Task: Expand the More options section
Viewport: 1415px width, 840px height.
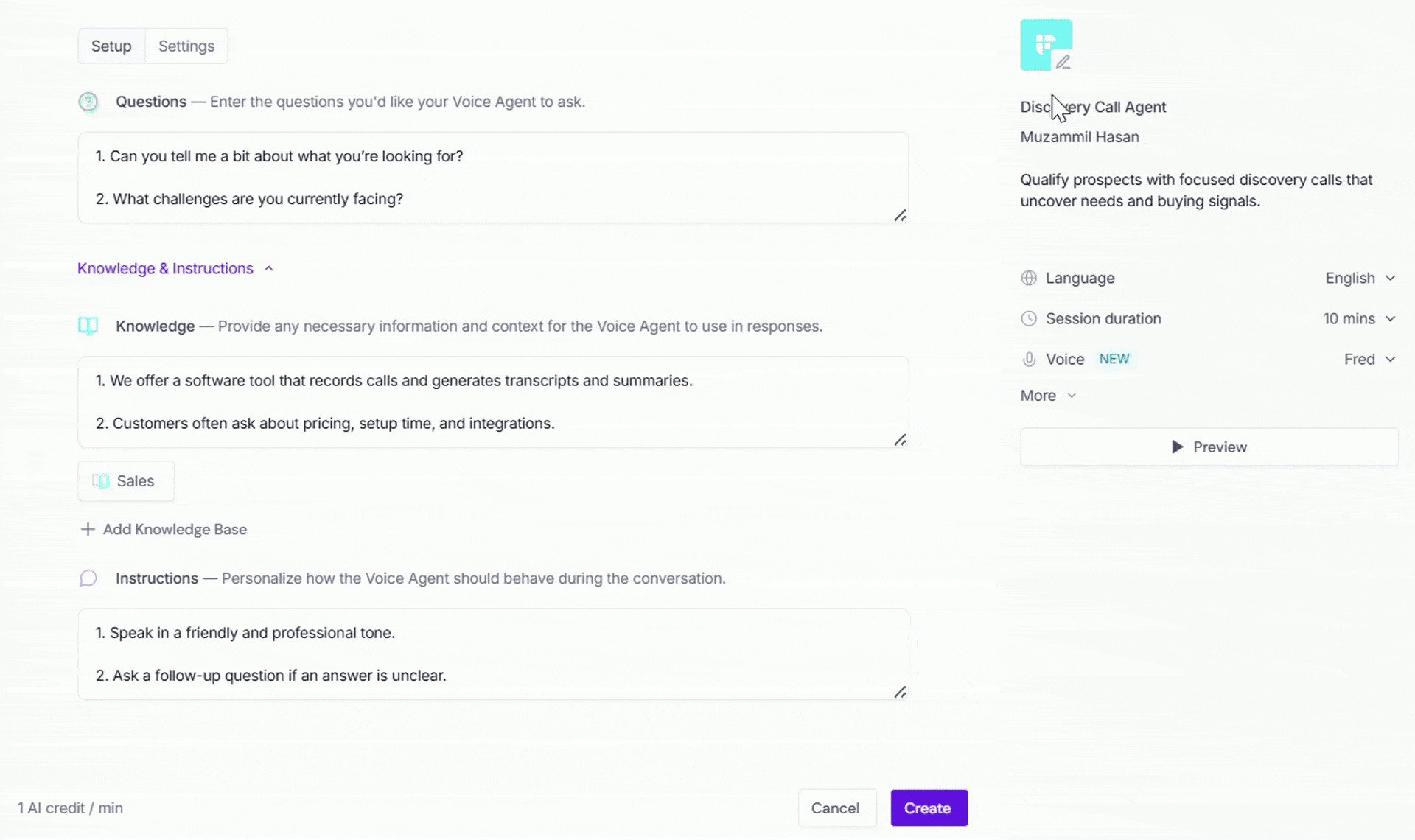Action: tap(1048, 396)
